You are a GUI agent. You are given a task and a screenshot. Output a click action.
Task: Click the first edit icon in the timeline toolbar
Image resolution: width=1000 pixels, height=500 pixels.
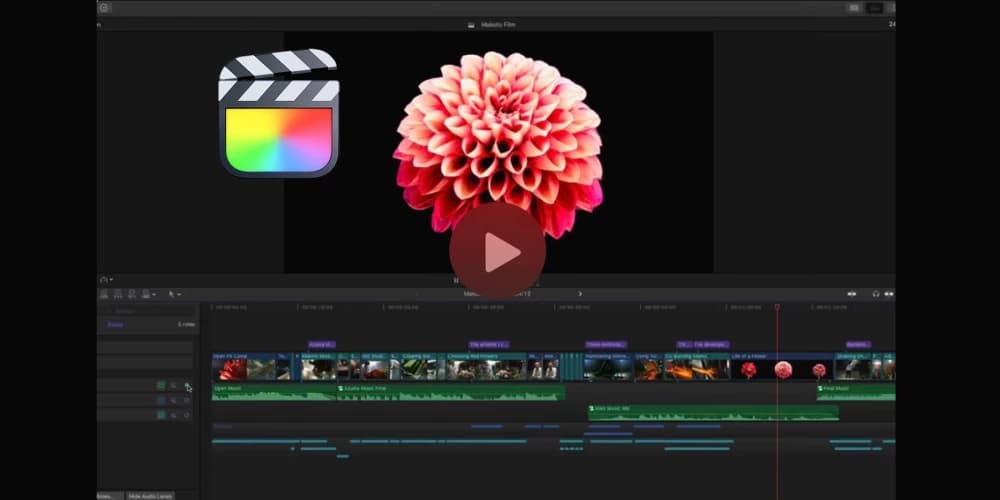[104, 294]
